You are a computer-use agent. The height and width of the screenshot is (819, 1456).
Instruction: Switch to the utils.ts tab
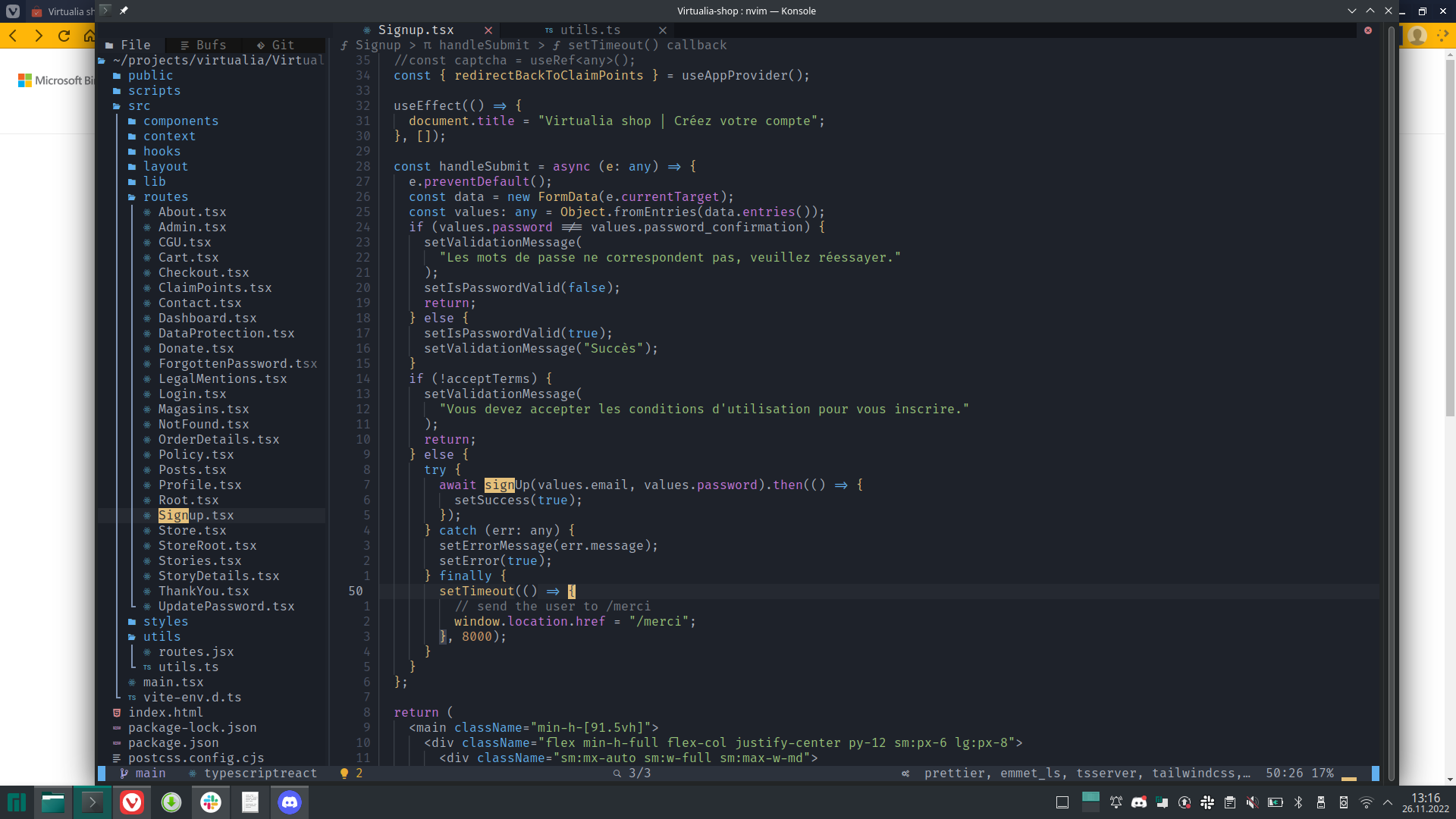[x=589, y=30]
